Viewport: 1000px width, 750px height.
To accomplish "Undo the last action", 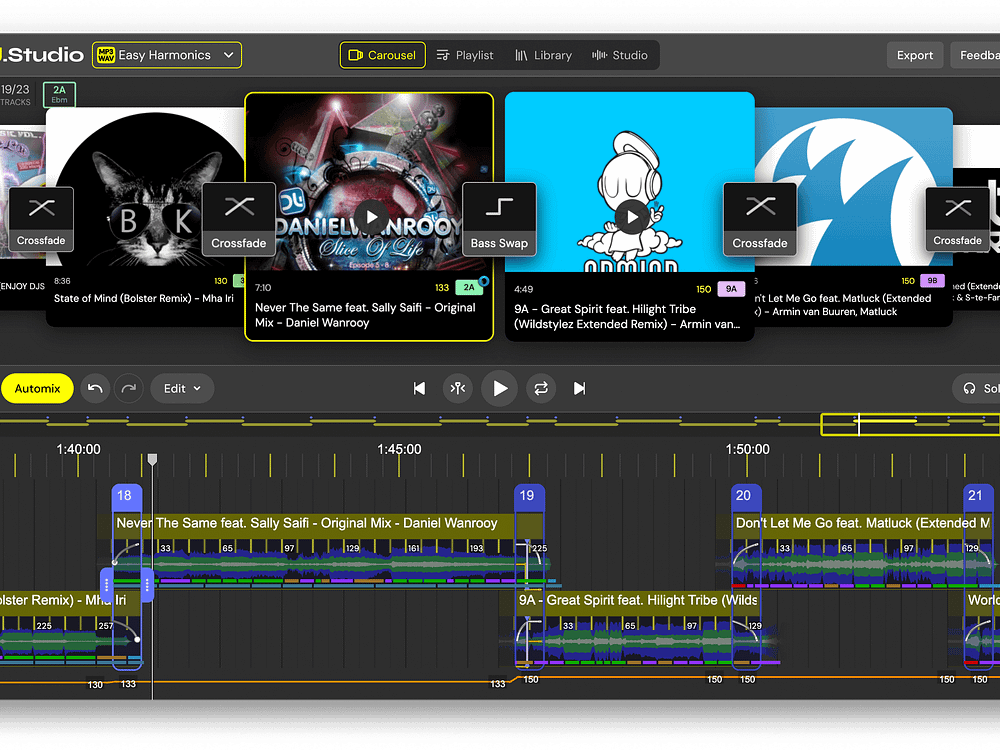I will pos(95,388).
